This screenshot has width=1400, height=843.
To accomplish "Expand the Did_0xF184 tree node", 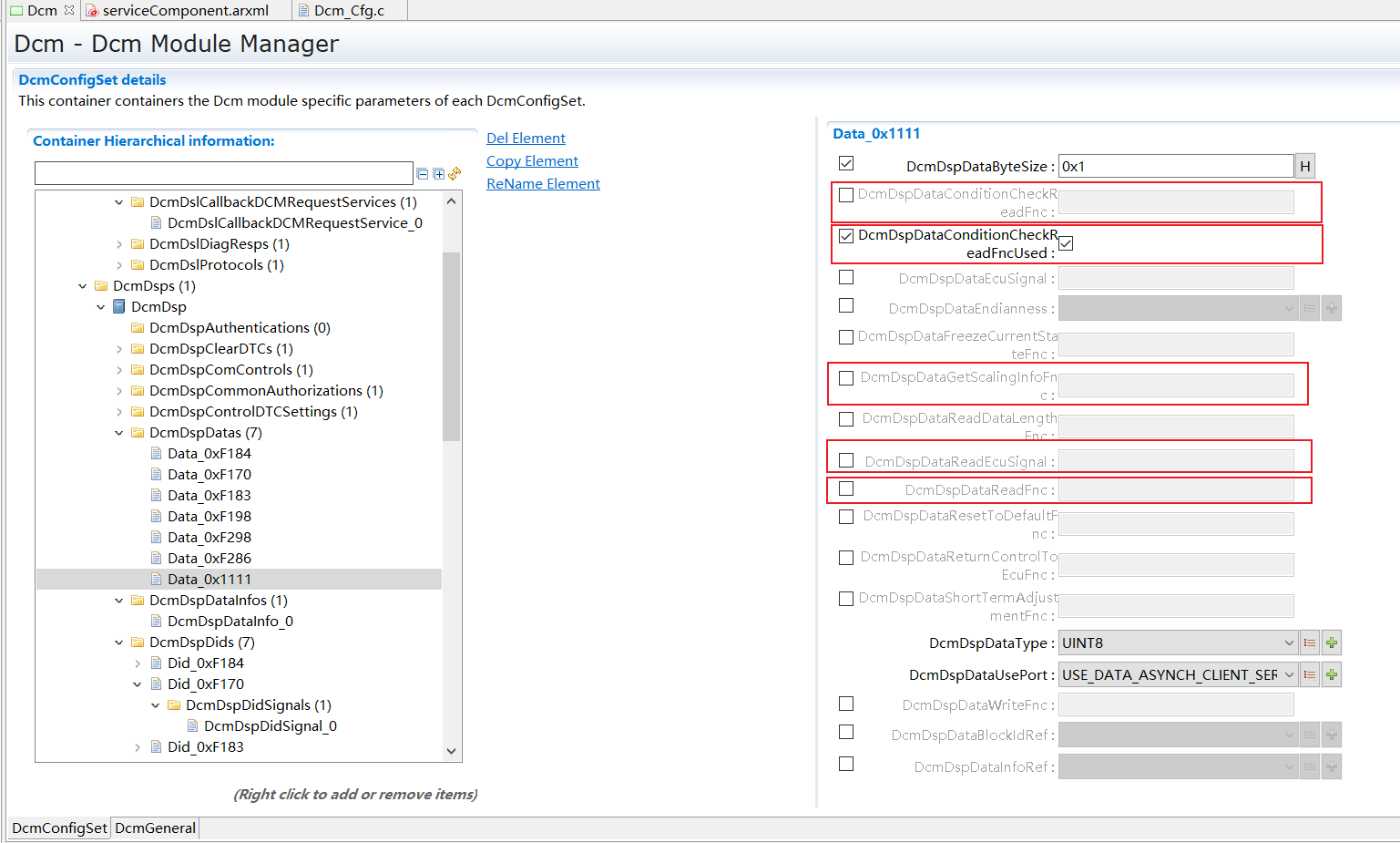I will (x=137, y=663).
